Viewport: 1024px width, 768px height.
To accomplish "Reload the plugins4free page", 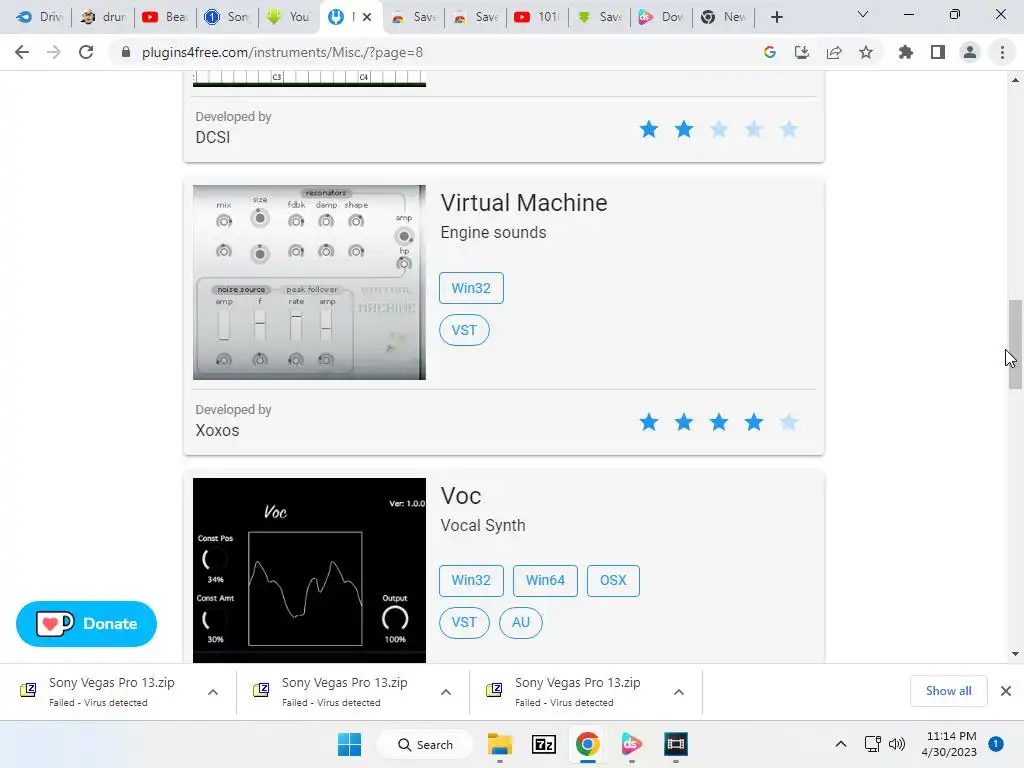I will coord(86,52).
